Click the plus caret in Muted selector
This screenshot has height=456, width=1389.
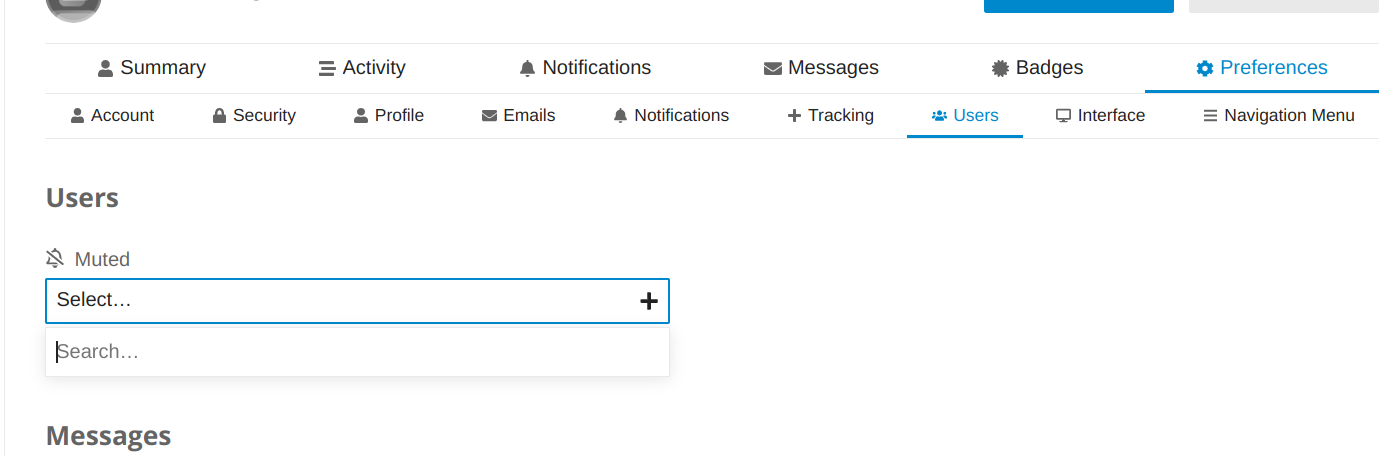point(649,300)
